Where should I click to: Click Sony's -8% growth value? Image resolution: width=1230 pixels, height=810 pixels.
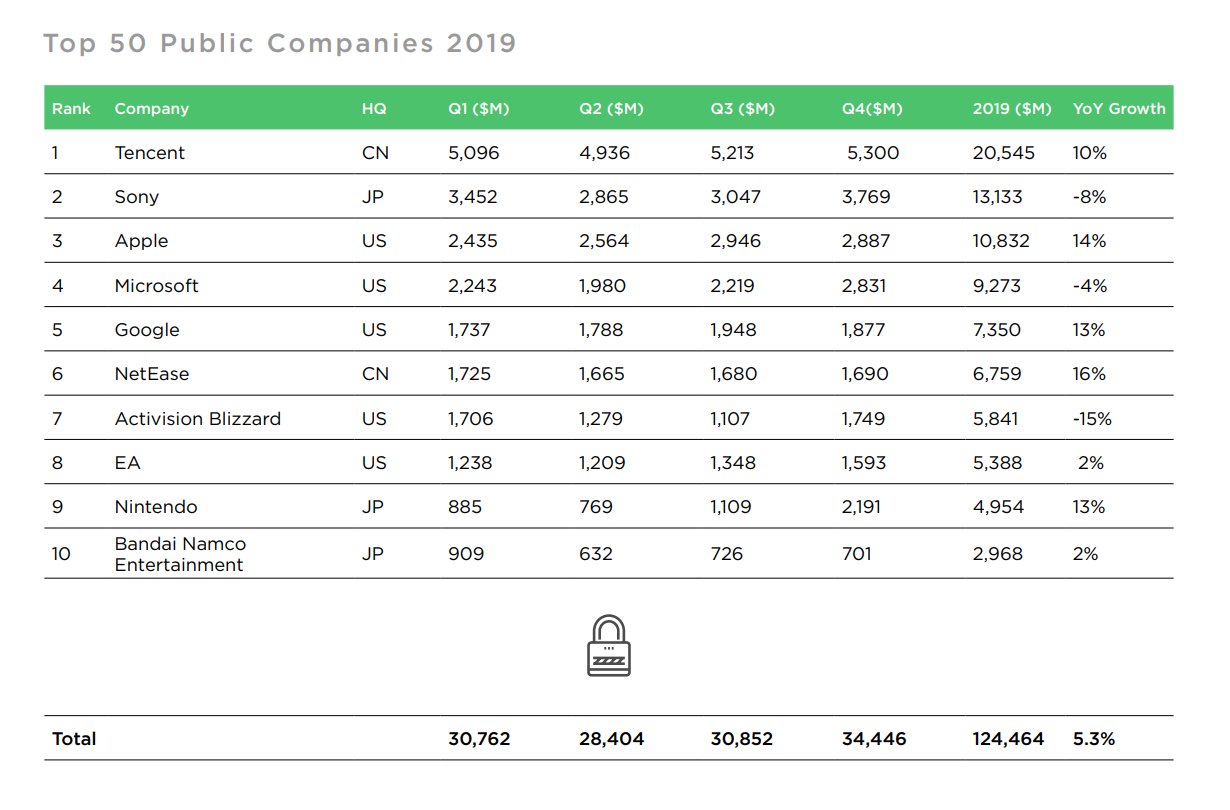click(x=1089, y=197)
